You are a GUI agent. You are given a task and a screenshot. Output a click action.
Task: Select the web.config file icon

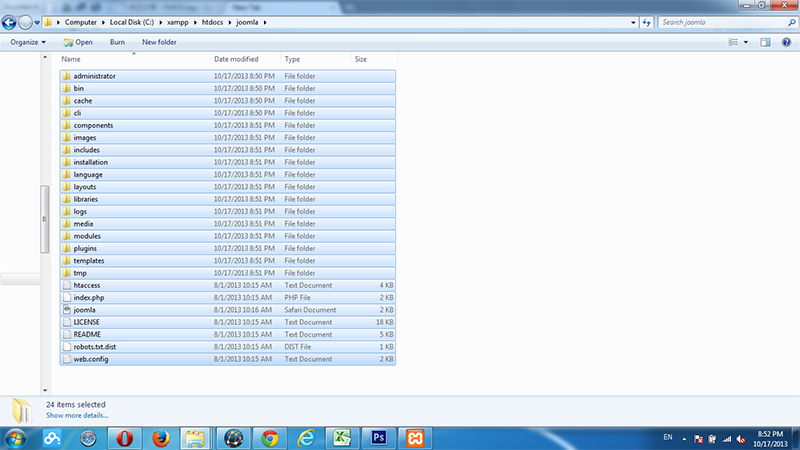pos(67,359)
